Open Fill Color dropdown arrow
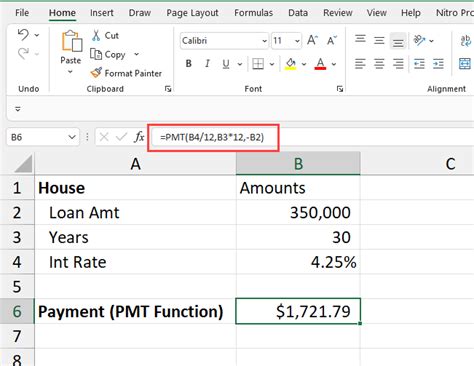 [304, 64]
